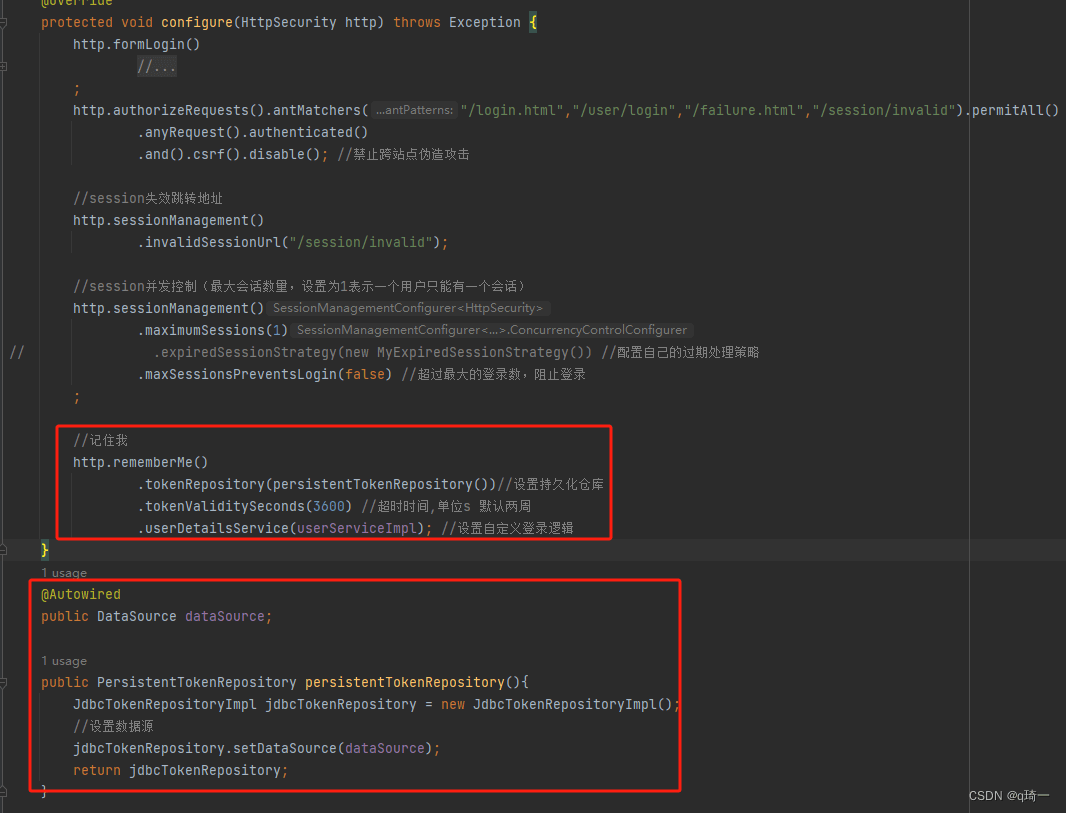Click the '...antPatterns:' parameter hint
Image resolution: width=1066 pixels, height=813 pixels.
click(x=414, y=110)
